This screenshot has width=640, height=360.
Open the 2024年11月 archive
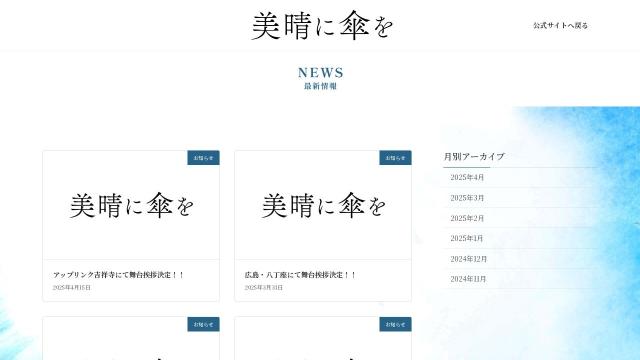click(468, 279)
